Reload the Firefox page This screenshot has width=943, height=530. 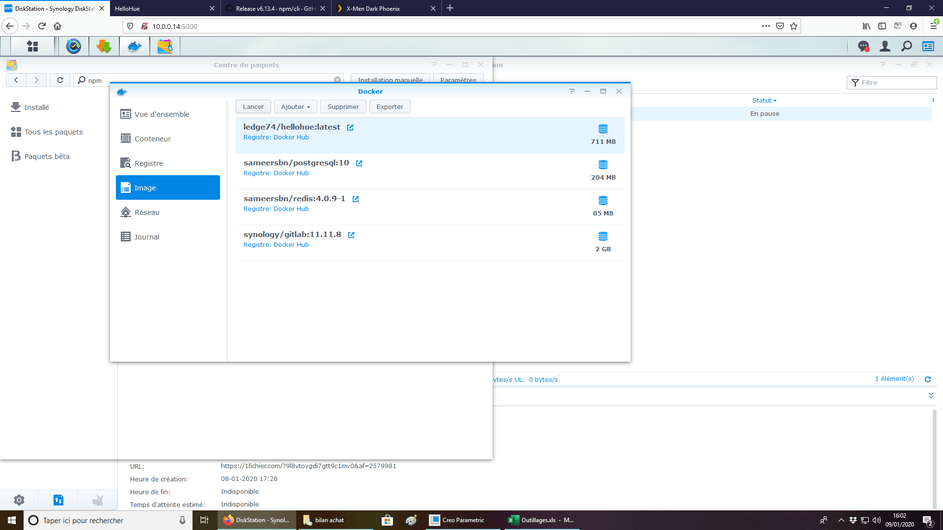point(41,26)
